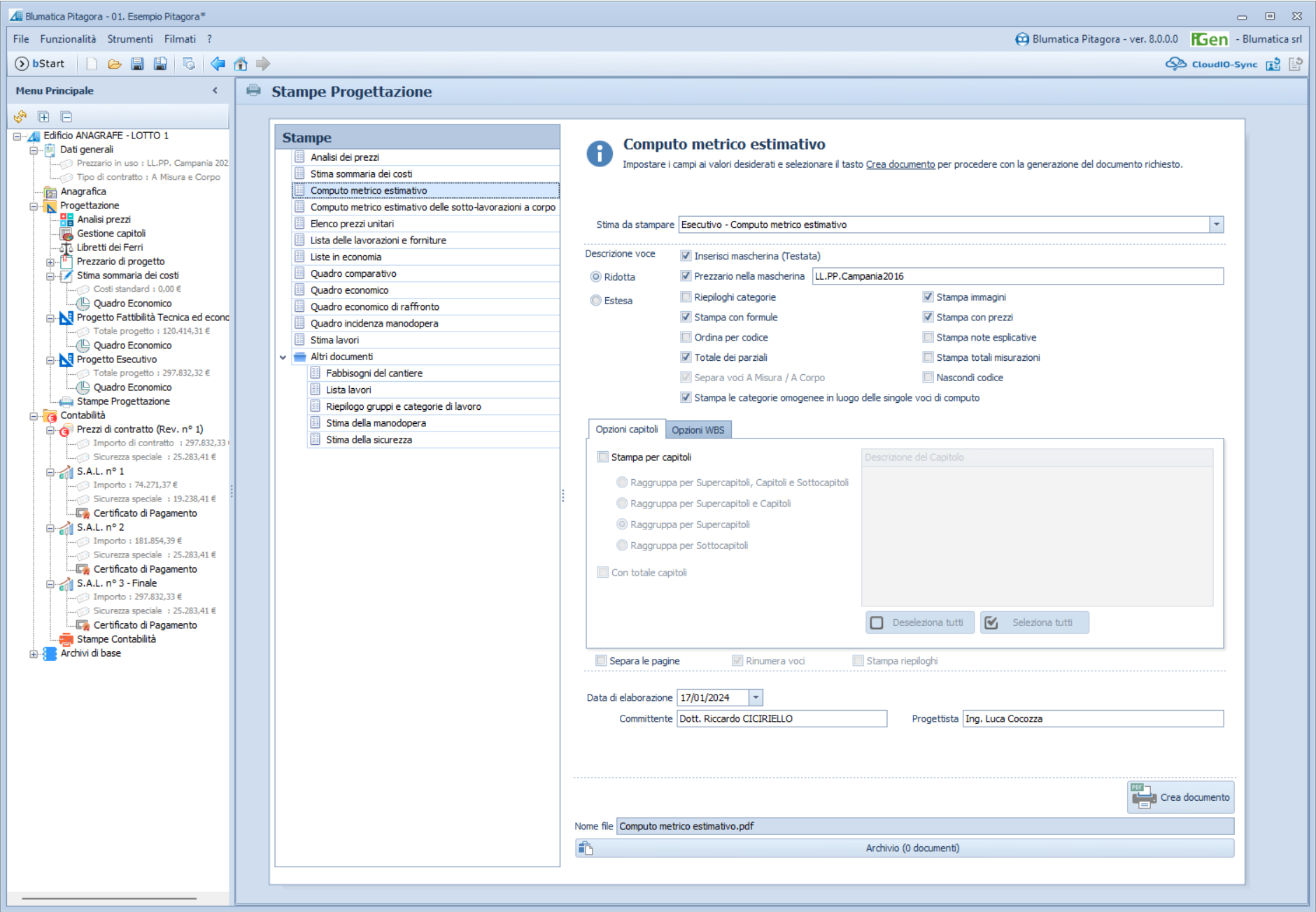This screenshot has width=1316, height=912.
Task: Open the Strumenti menu
Action: coord(130,39)
